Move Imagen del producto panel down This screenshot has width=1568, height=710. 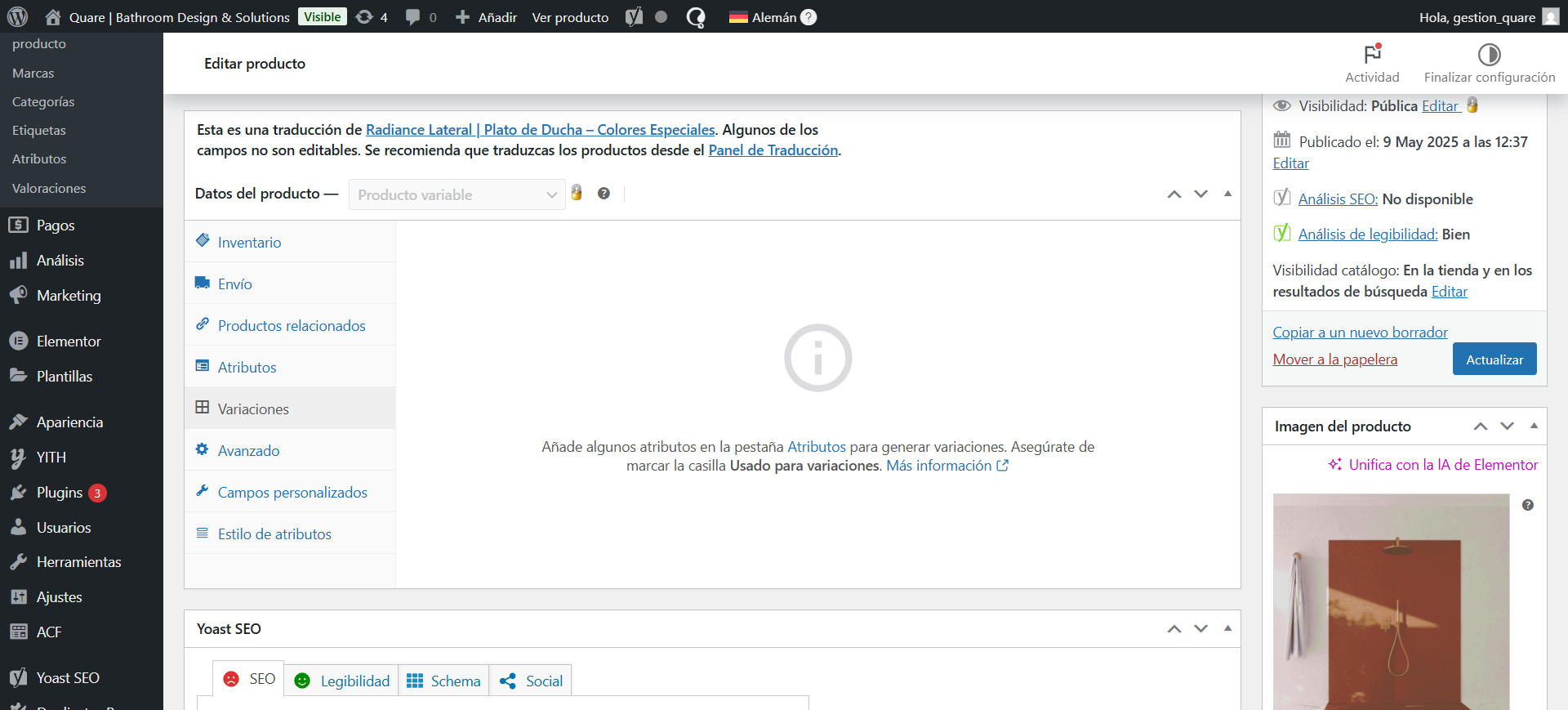click(x=1508, y=426)
